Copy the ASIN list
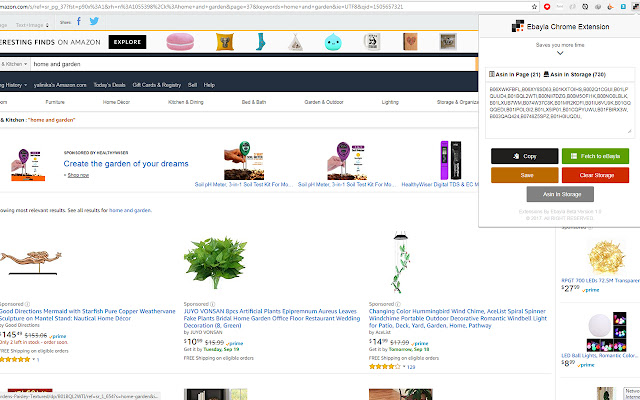The width and height of the screenshot is (640, 400). [x=524, y=156]
